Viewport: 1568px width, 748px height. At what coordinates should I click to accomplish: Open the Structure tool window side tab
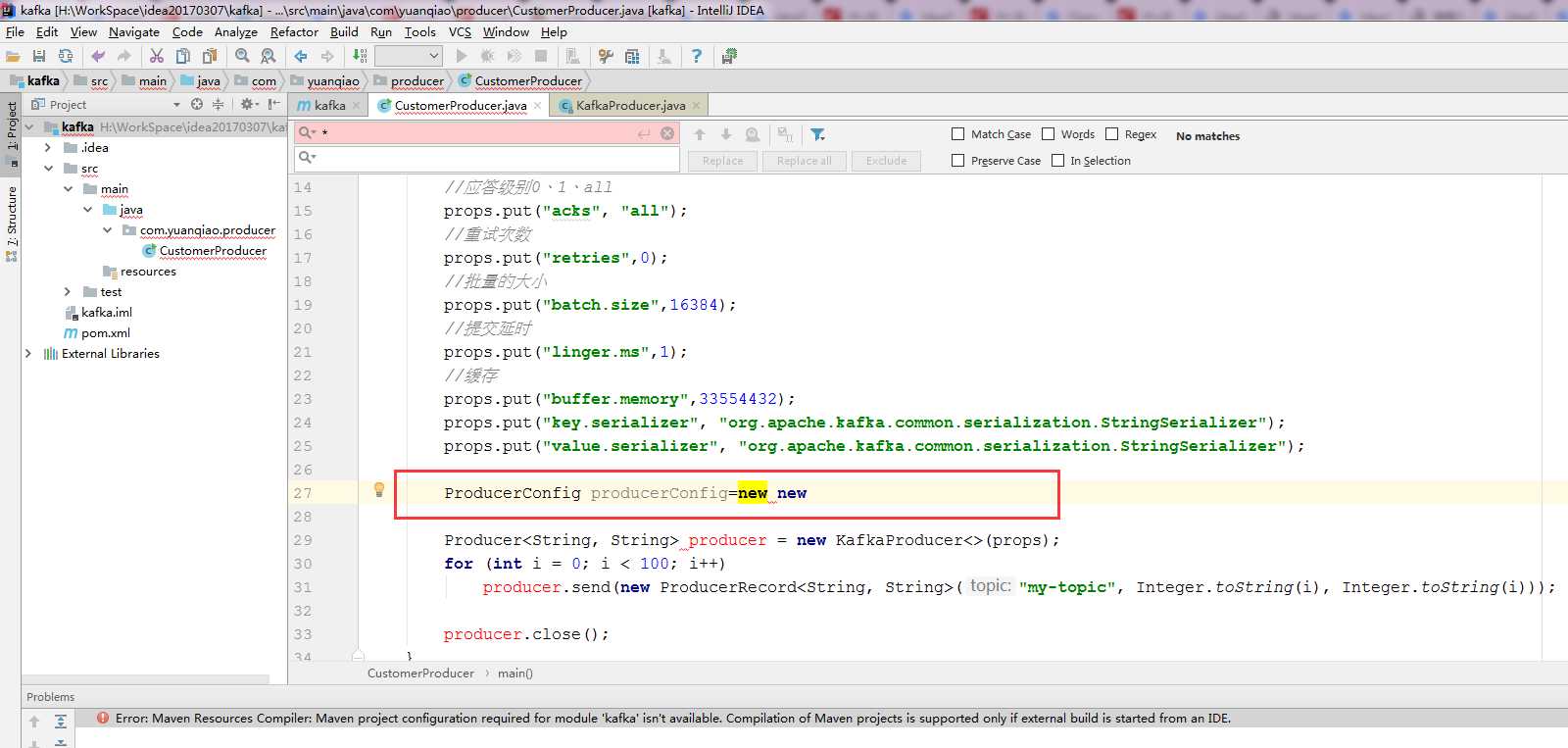(12, 224)
